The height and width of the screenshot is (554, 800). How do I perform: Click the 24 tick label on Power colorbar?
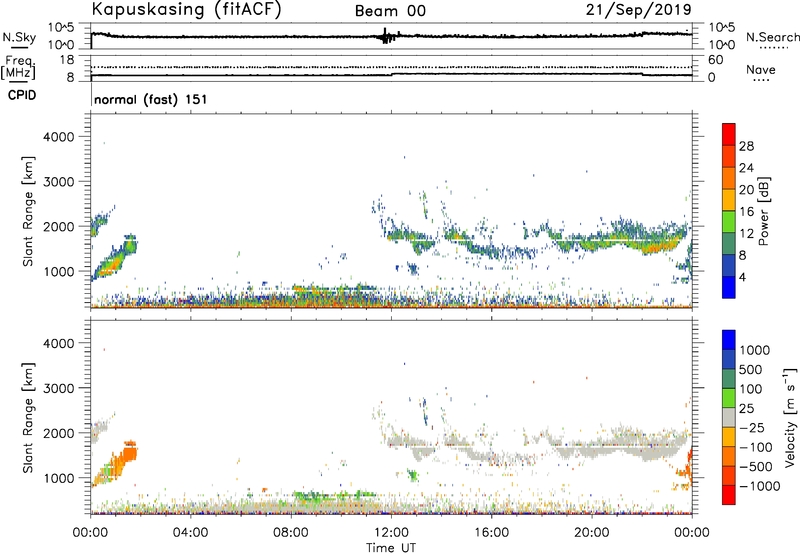[x=746, y=168]
